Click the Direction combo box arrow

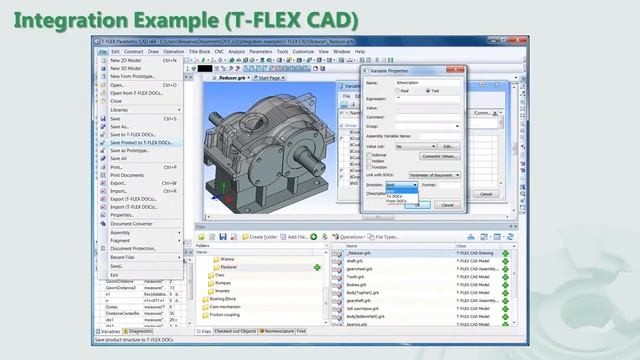pyautogui.click(x=415, y=185)
